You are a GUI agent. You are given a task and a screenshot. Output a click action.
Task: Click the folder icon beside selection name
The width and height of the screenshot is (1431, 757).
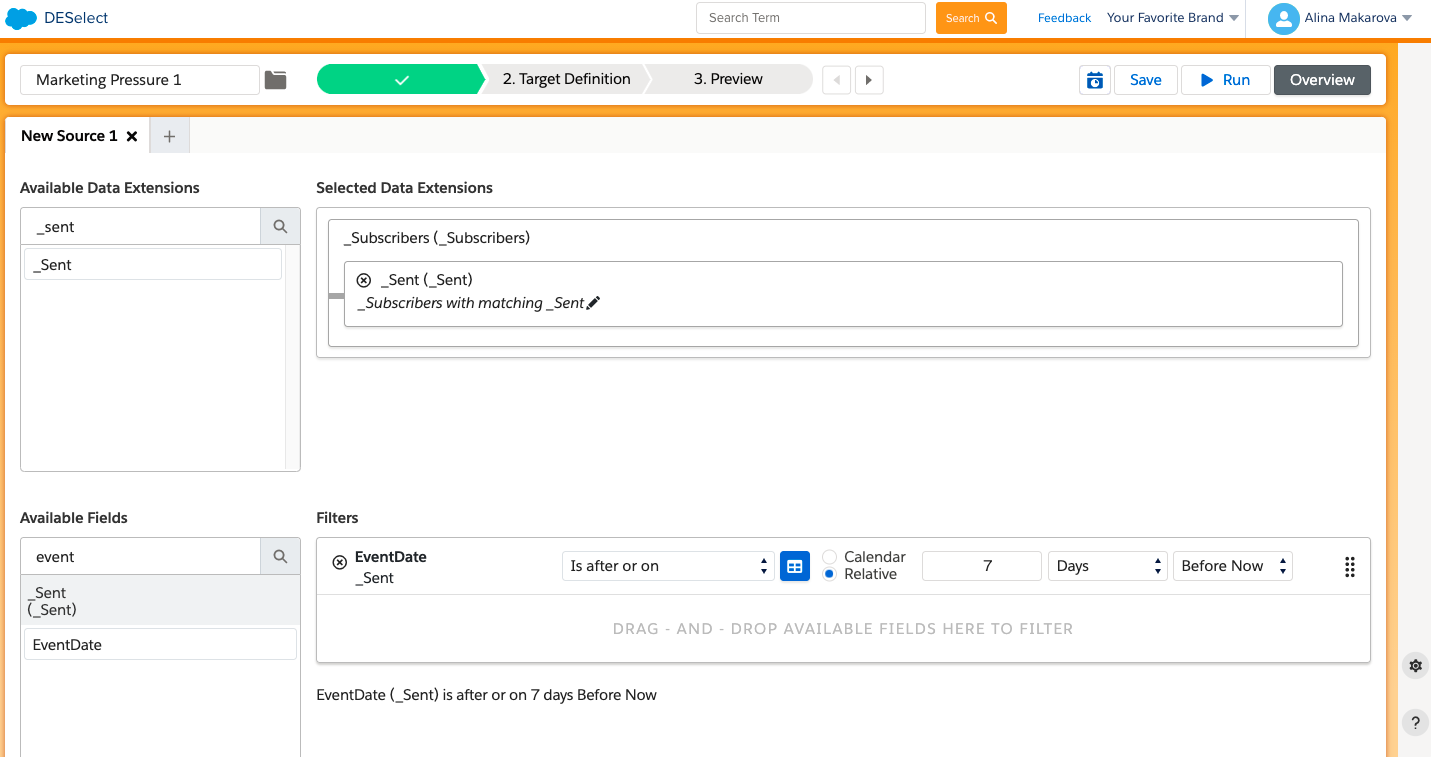point(275,80)
